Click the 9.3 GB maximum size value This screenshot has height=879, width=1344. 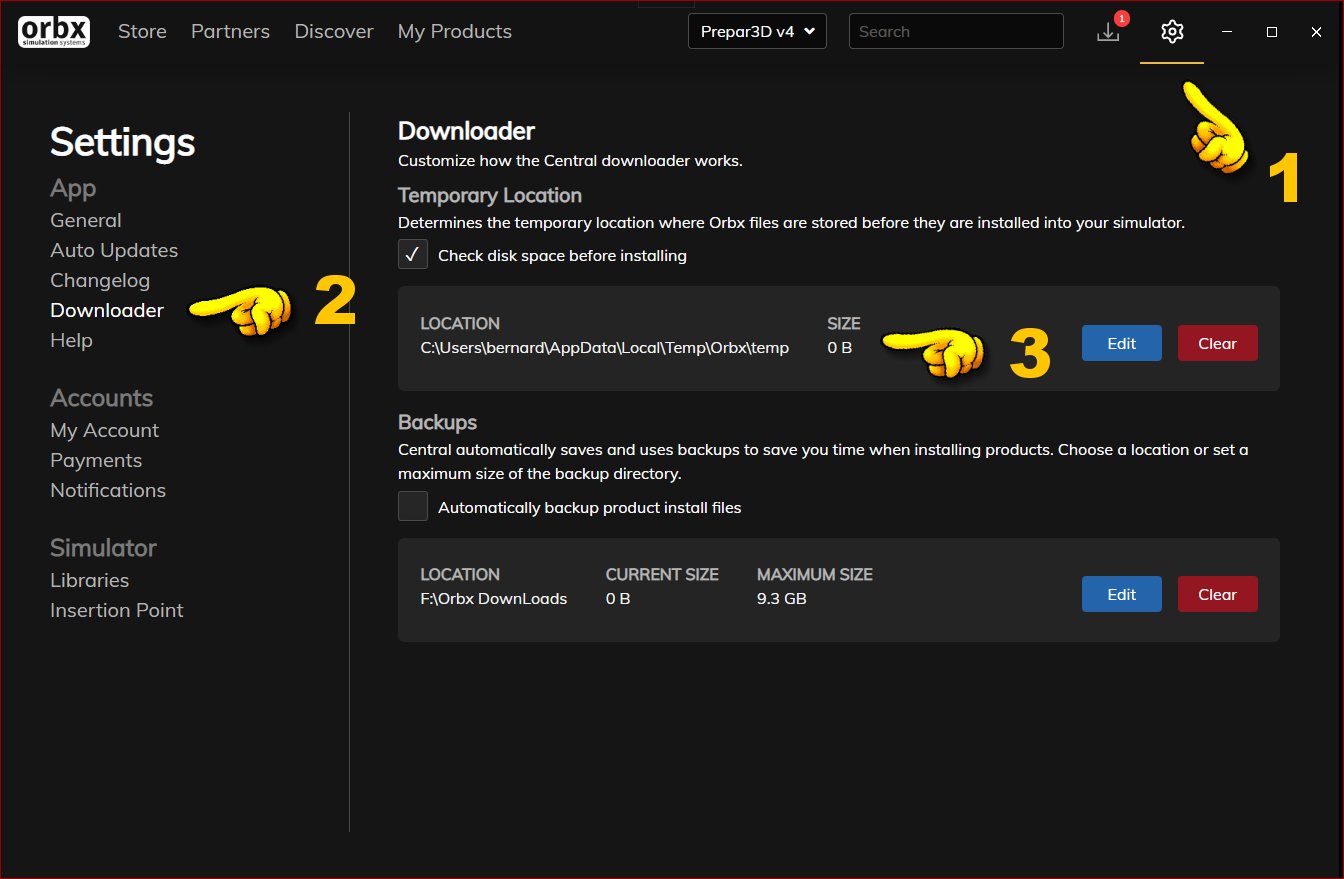(x=782, y=599)
